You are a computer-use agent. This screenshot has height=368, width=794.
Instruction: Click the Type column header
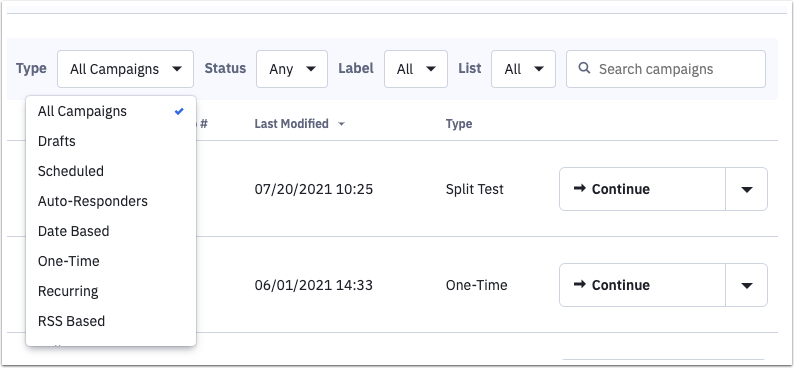click(x=459, y=124)
